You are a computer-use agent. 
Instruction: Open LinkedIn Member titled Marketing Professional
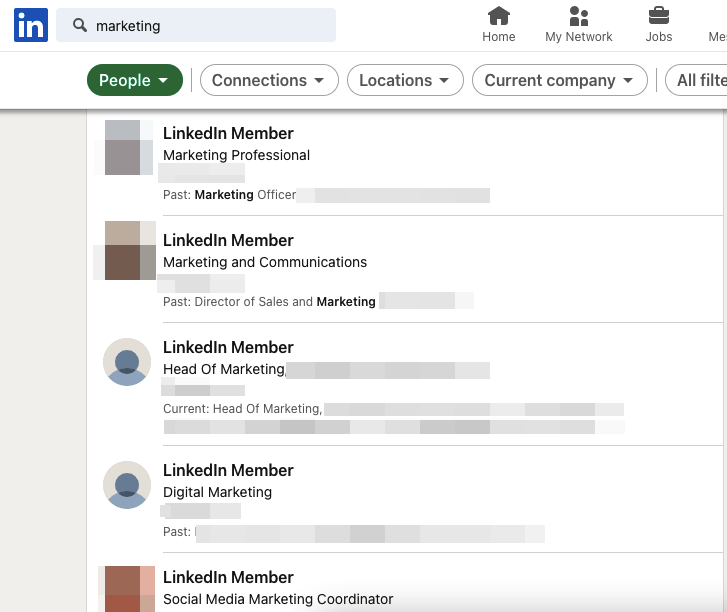tap(228, 134)
